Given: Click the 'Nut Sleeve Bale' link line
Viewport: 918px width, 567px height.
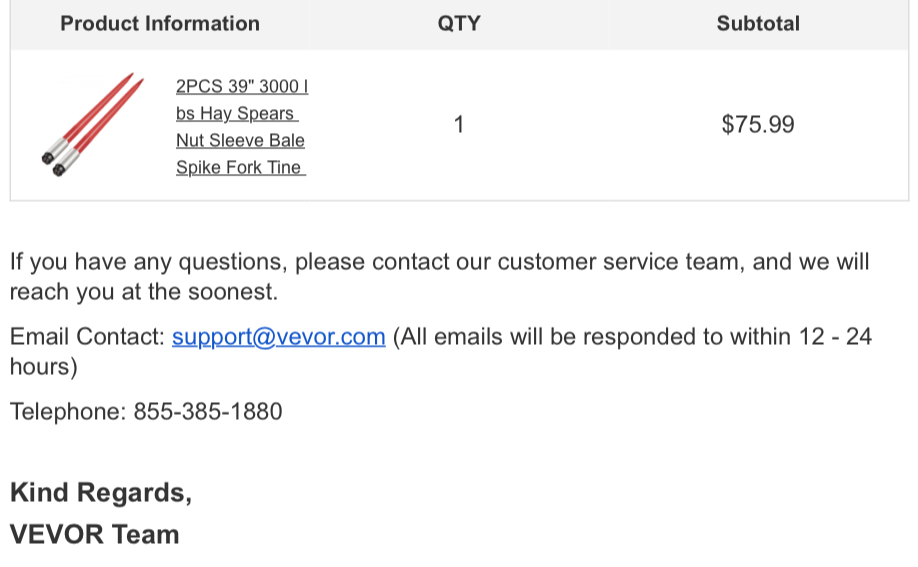Looking at the screenshot, I should [240, 141].
